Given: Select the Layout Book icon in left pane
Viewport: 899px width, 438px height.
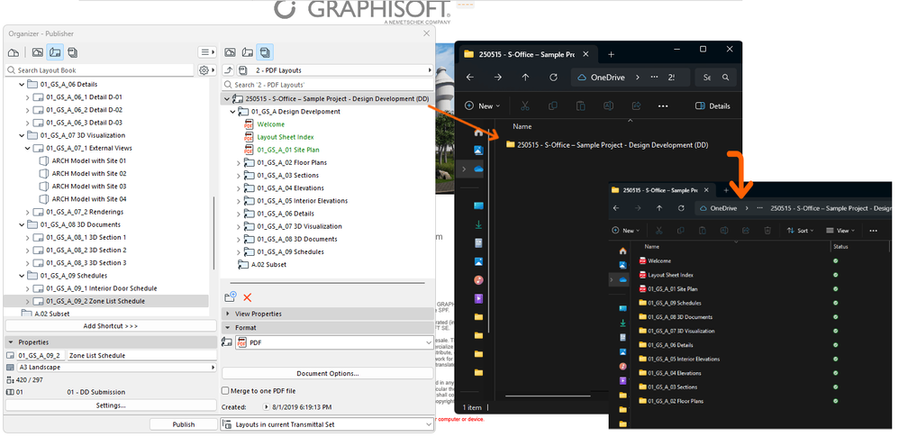Looking at the screenshot, I should pos(54,52).
